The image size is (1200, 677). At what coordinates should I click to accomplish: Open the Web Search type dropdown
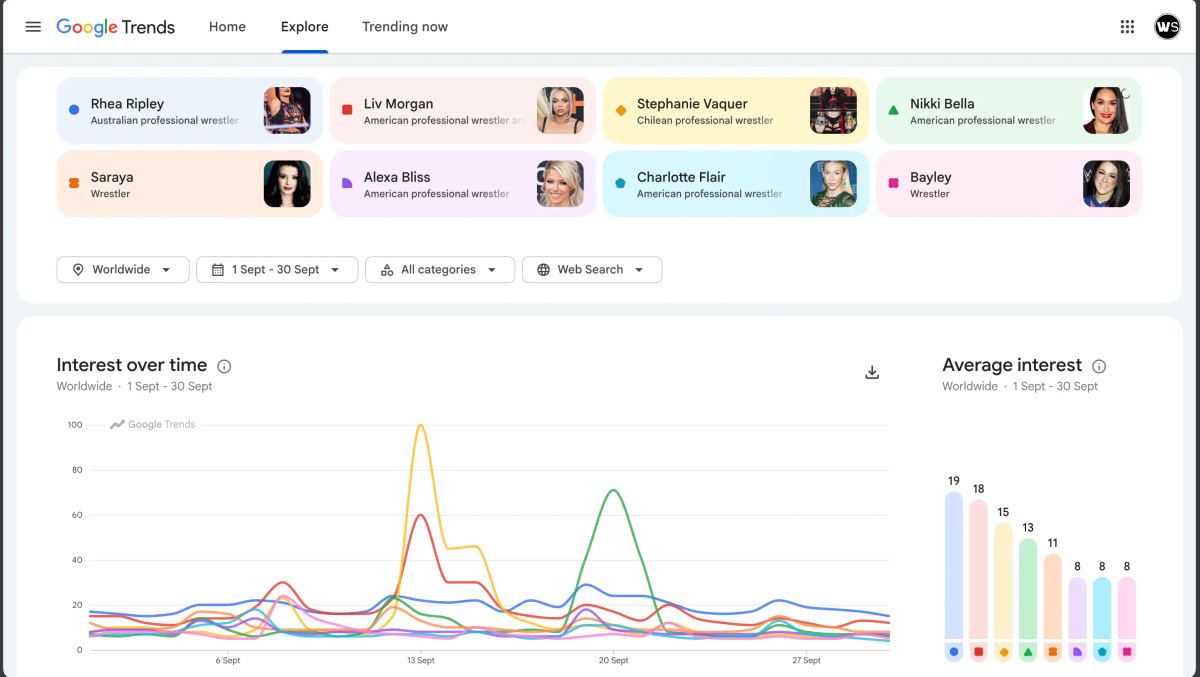(x=592, y=270)
